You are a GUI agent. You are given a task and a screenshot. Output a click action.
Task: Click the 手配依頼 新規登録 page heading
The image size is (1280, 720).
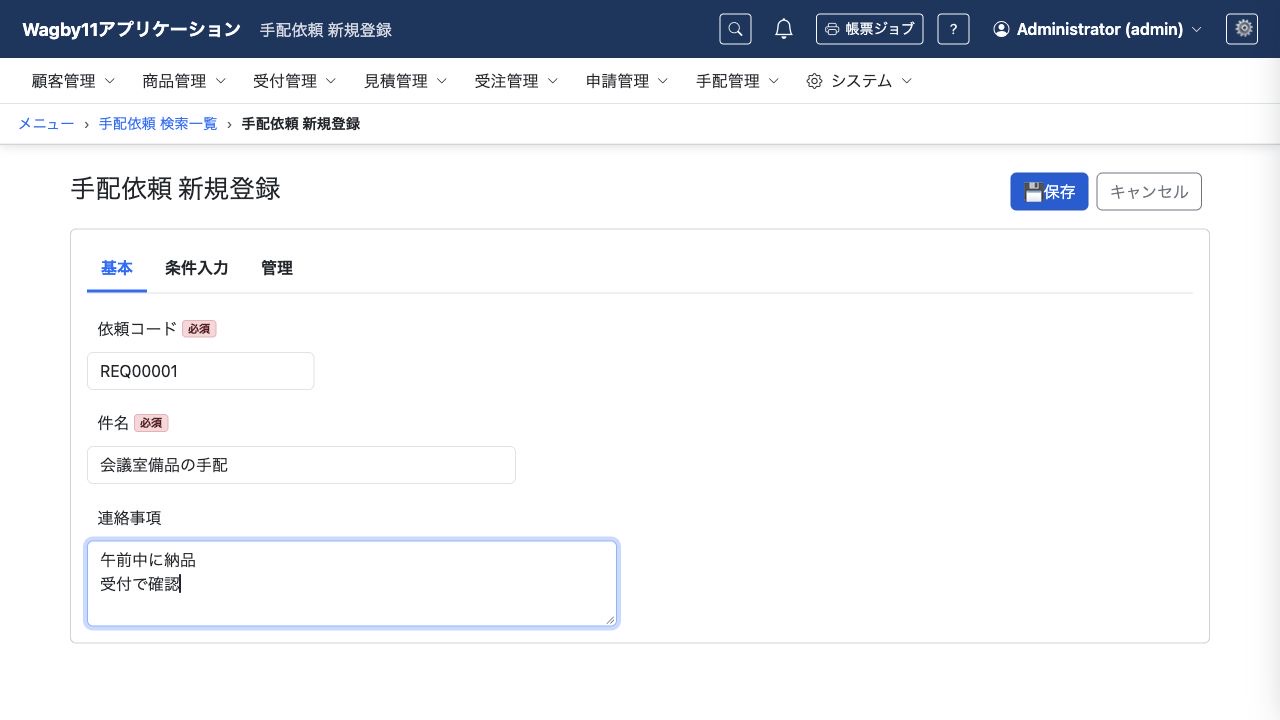175,189
